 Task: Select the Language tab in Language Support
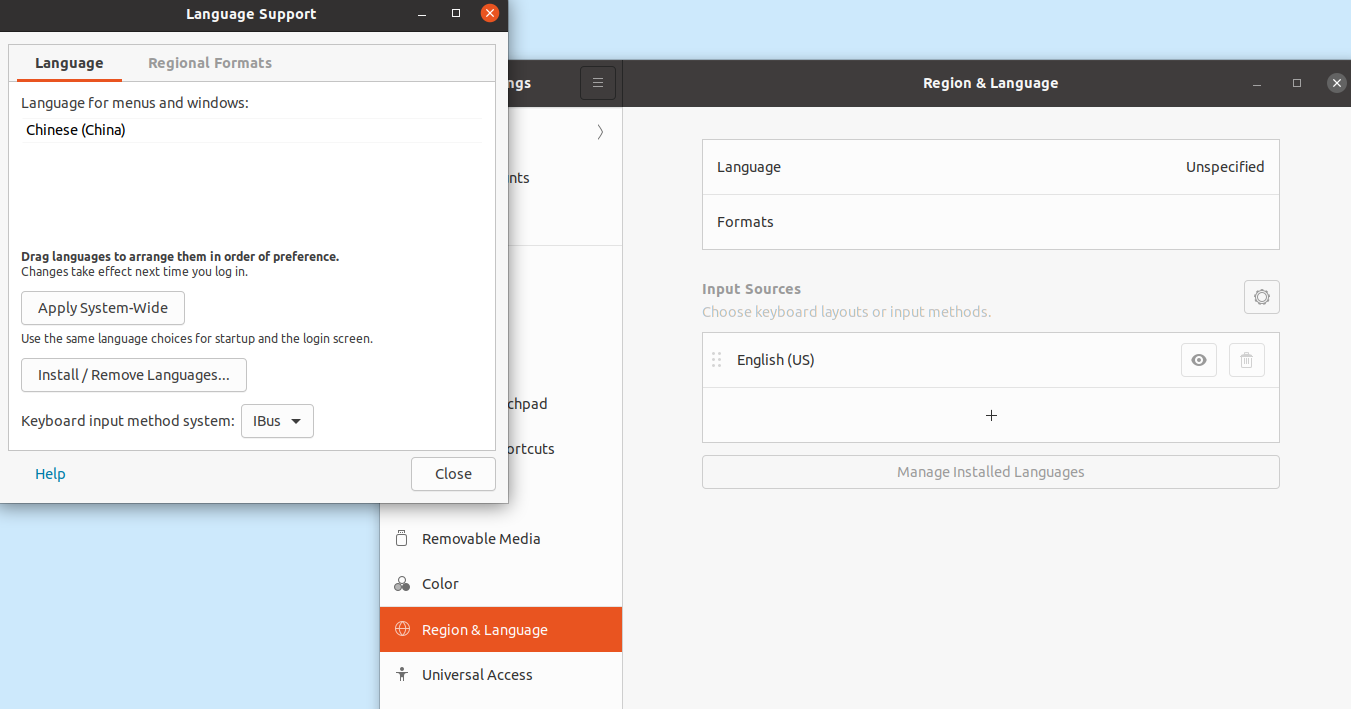pos(69,63)
